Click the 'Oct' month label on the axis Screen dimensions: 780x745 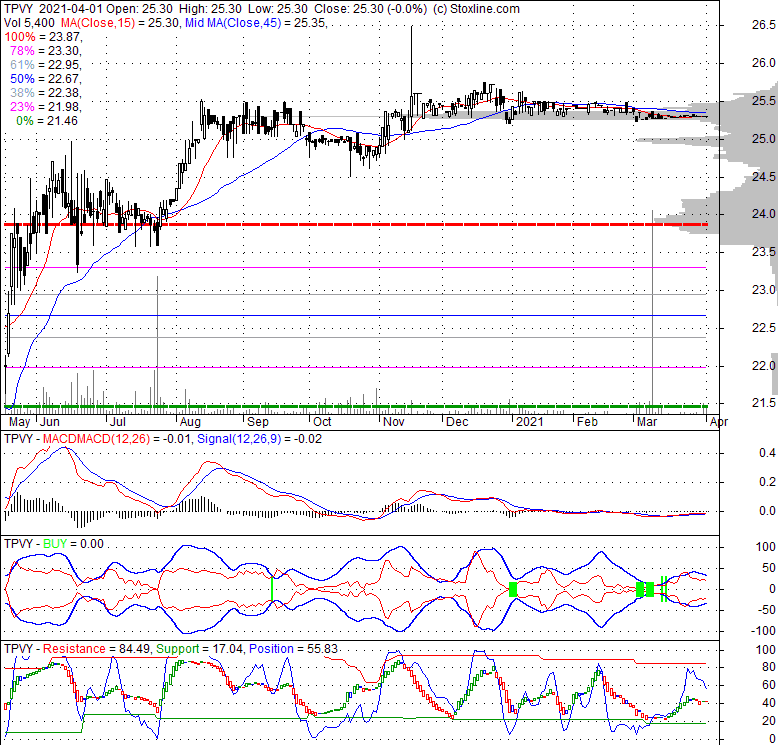click(322, 422)
